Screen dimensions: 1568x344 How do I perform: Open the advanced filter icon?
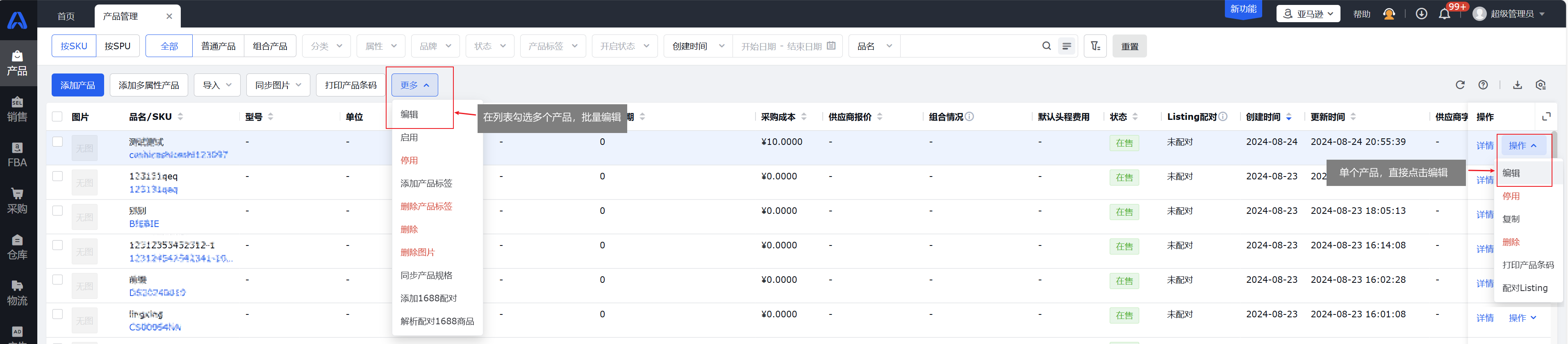(1095, 46)
